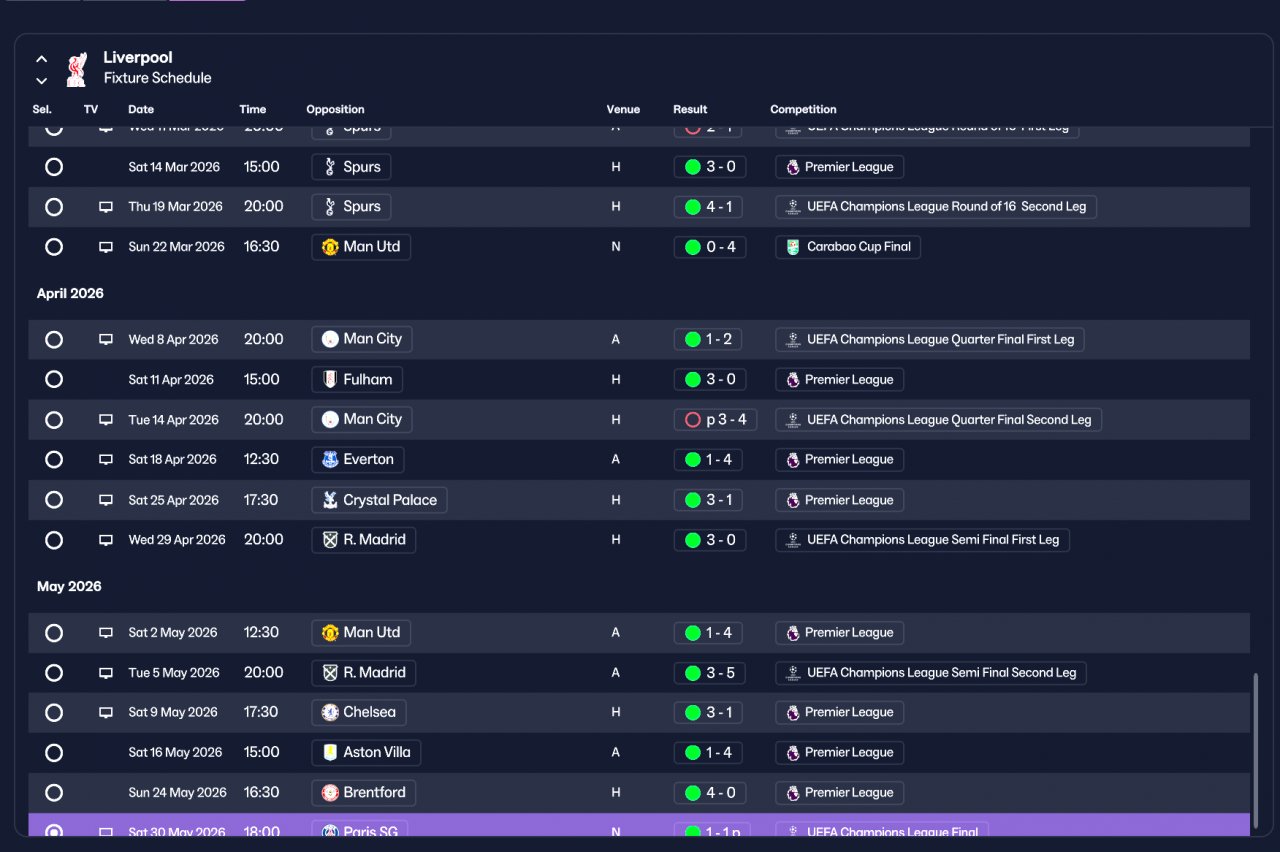This screenshot has height=852, width=1280.
Task: Open Man City opposition on Wed 8 Apr
Action: (x=362, y=339)
